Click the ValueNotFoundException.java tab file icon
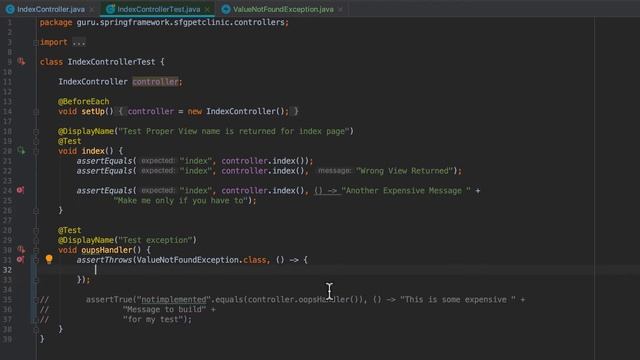The height and width of the screenshot is (360, 640). coord(226,9)
